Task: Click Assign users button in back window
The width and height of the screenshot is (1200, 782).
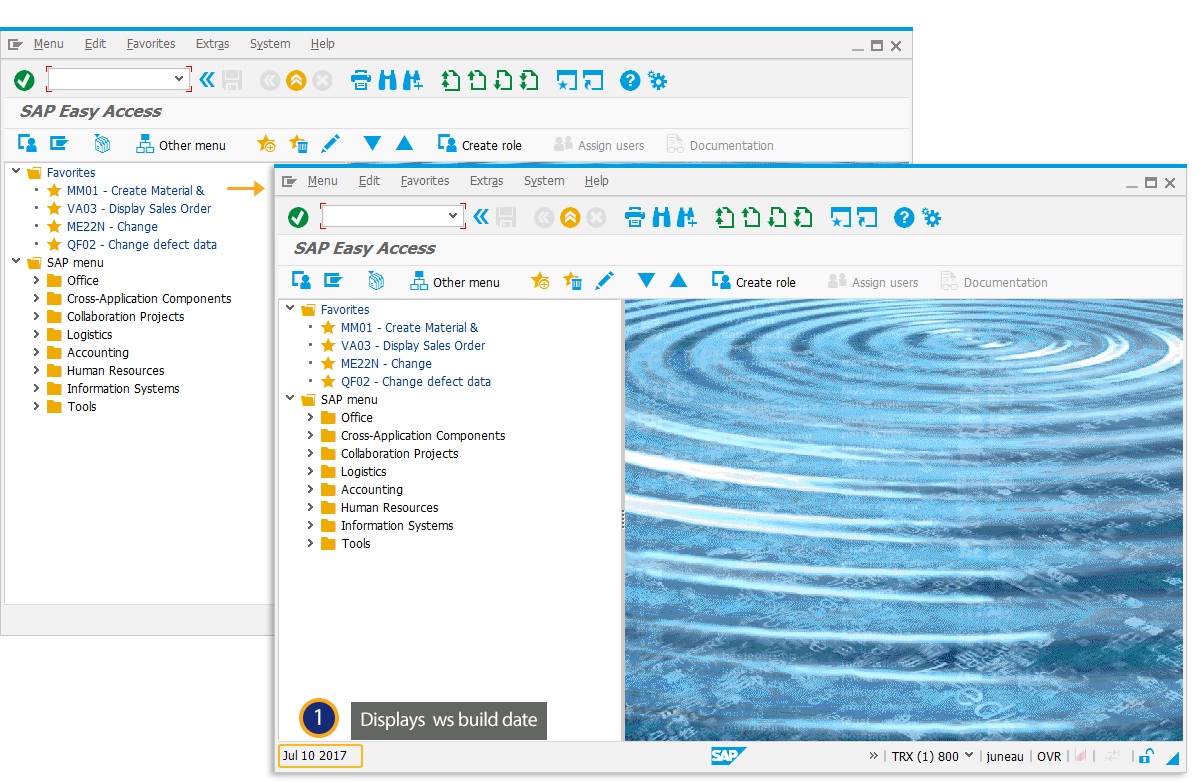Action: pyautogui.click(x=599, y=145)
